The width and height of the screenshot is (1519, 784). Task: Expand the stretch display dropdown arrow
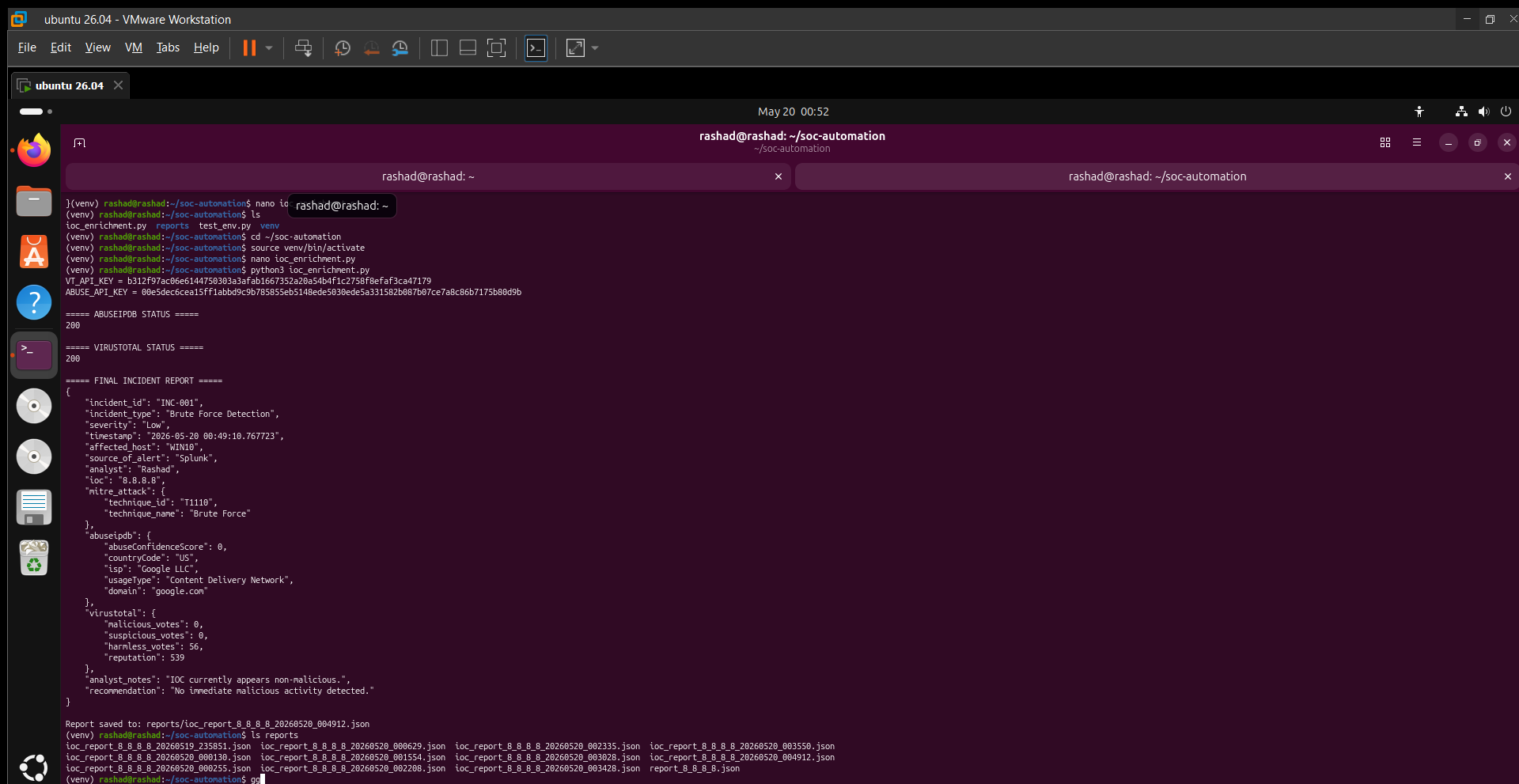click(595, 48)
